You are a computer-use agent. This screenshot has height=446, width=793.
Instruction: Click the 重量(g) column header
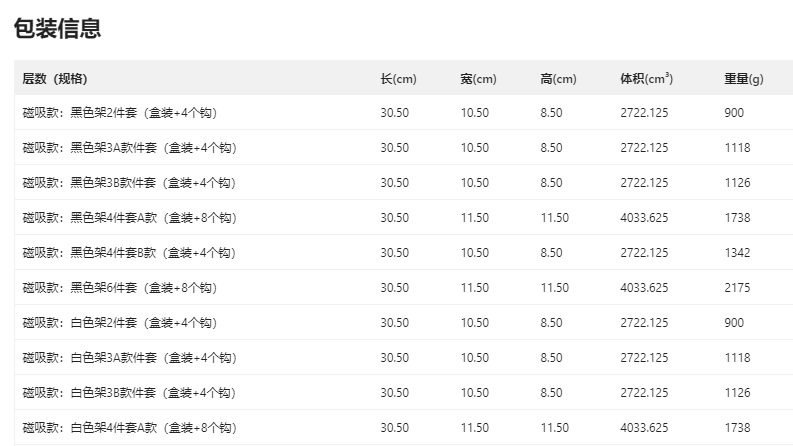[743, 79]
